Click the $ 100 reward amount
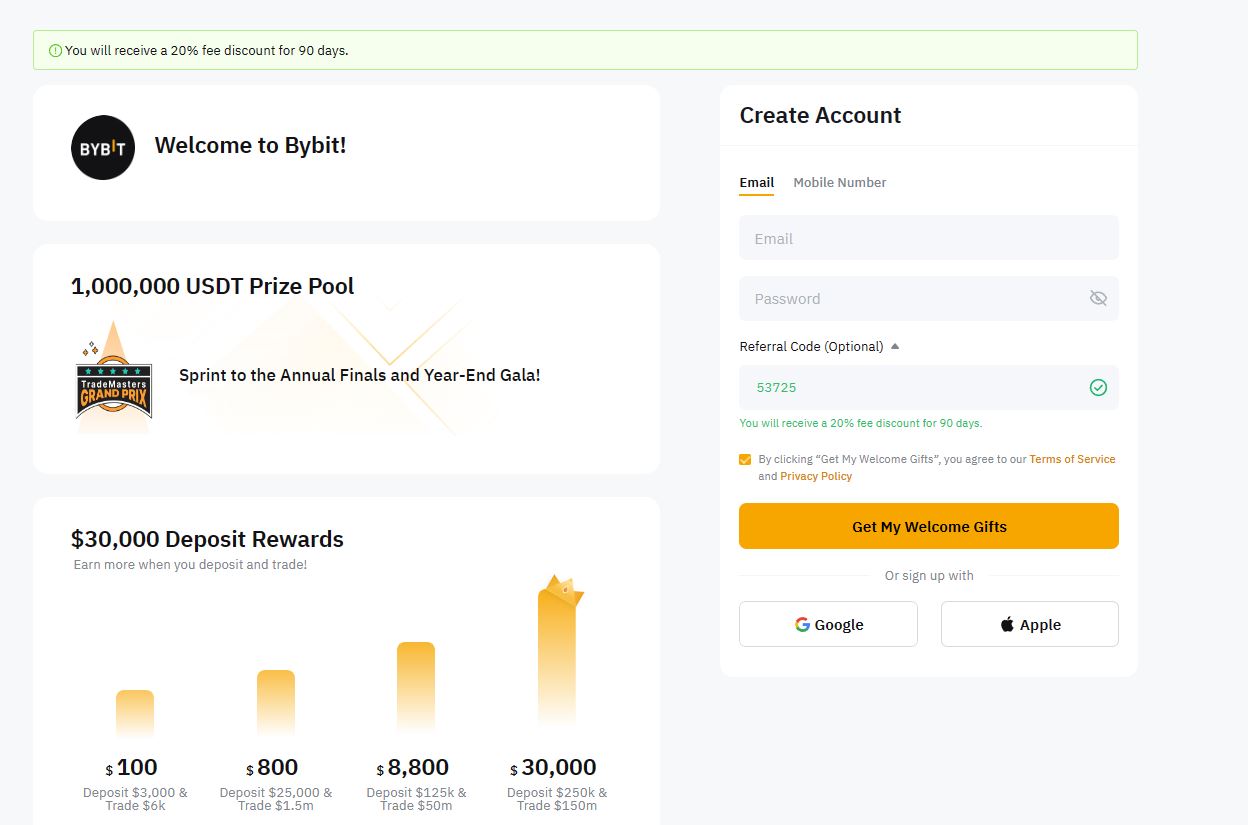Viewport: 1248px width, 825px height. (131, 767)
